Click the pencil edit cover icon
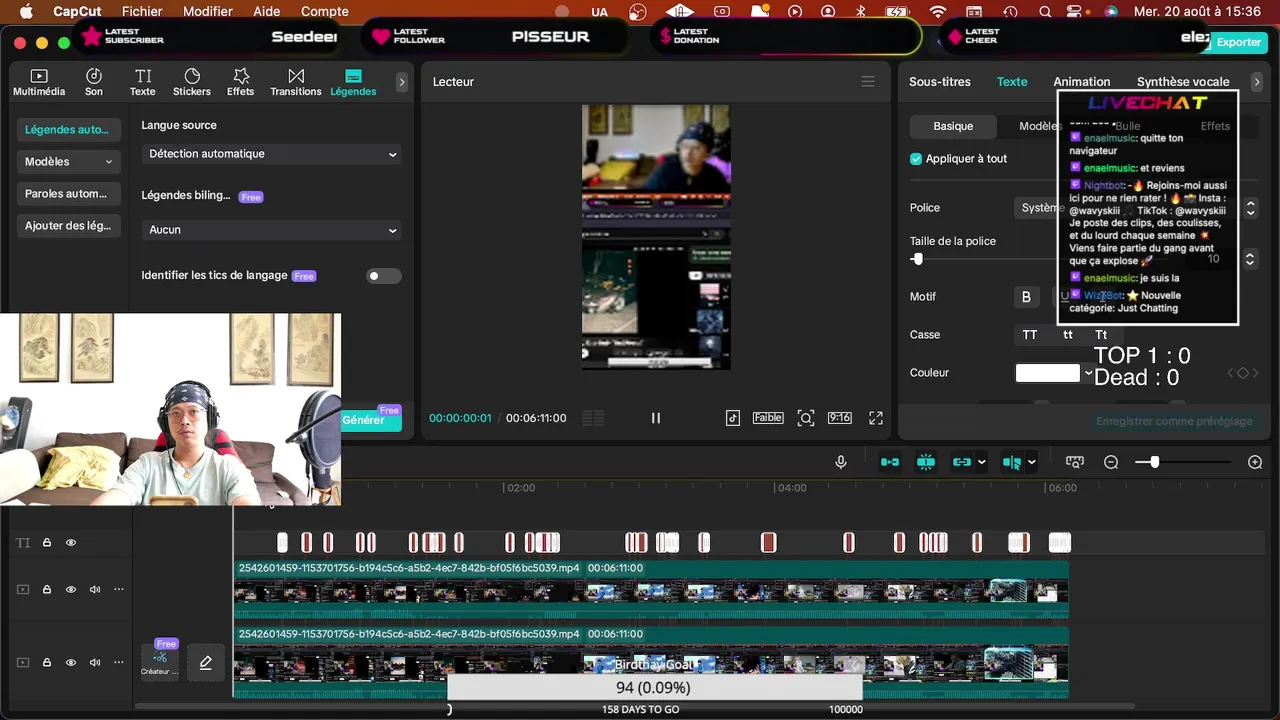The width and height of the screenshot is (1280, 720). (x=206, y=662)
